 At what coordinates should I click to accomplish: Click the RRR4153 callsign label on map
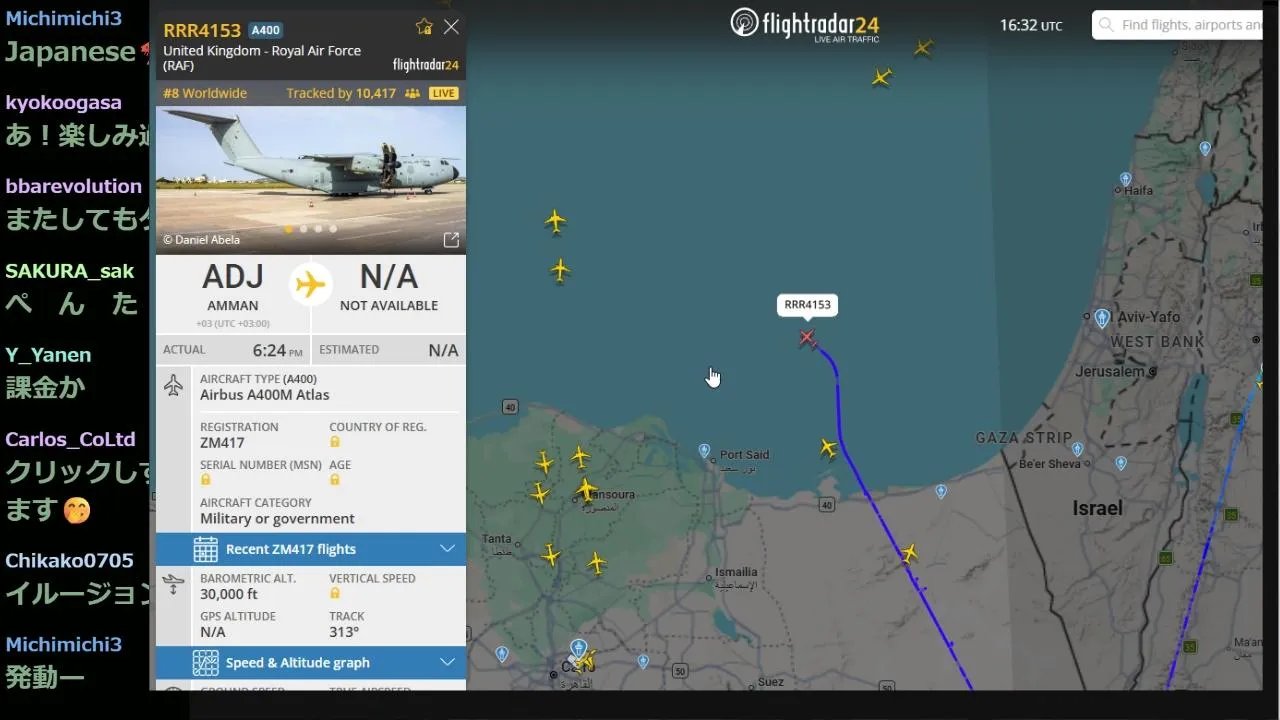coord(807,305)
